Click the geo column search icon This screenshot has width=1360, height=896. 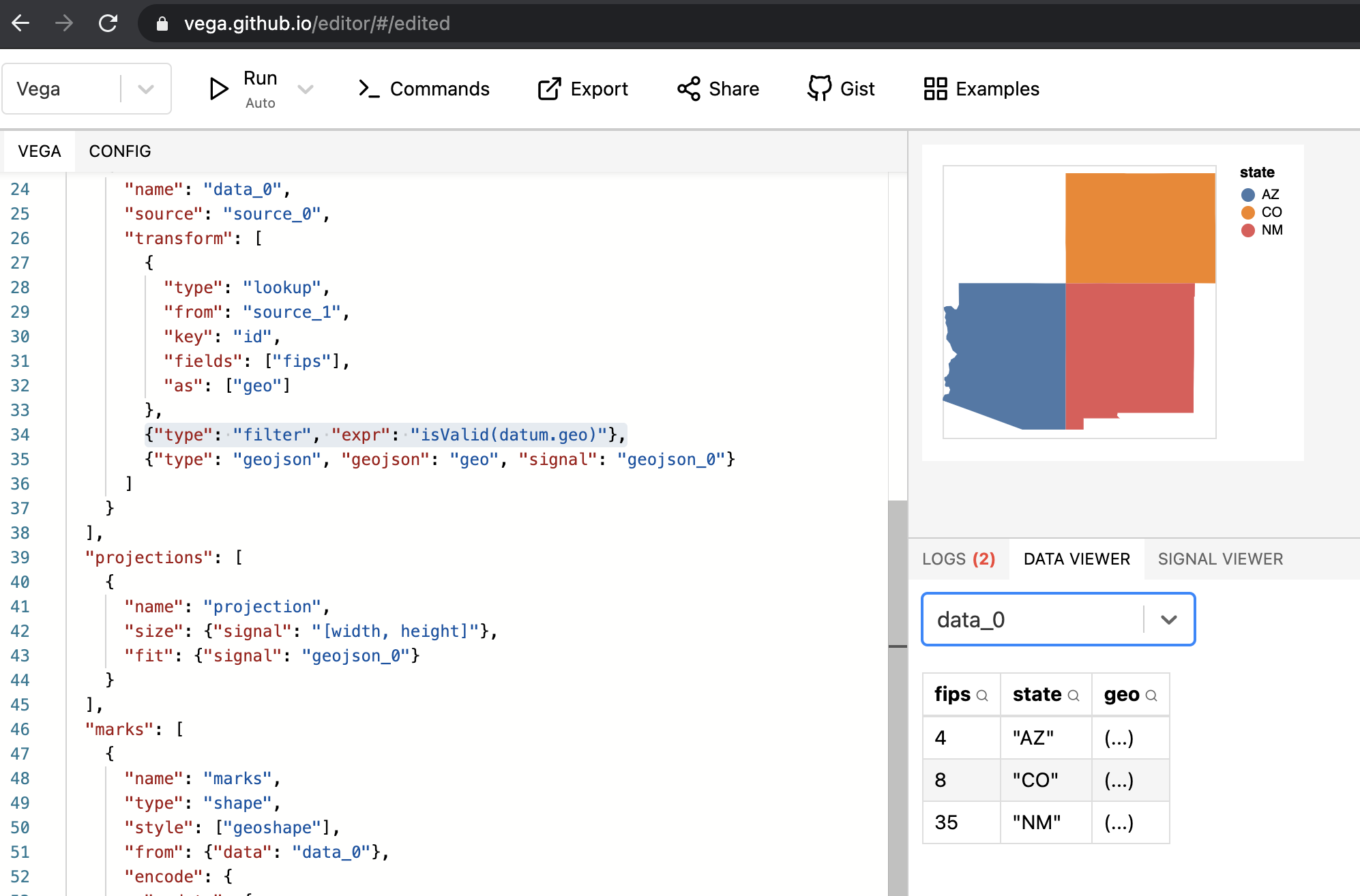pos(1151,696)
